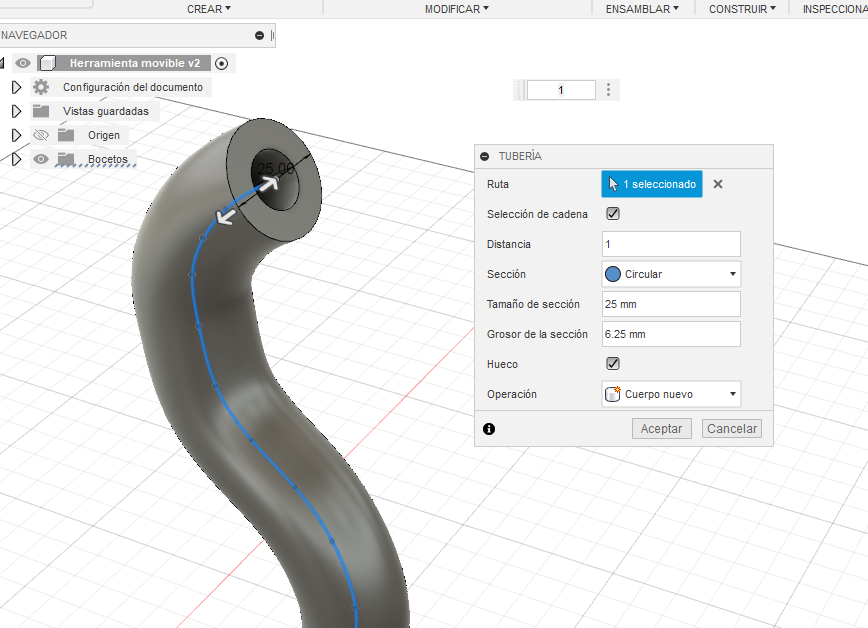Activate component radio button next to Herramienta movible v2

click(x=221, y=64)
